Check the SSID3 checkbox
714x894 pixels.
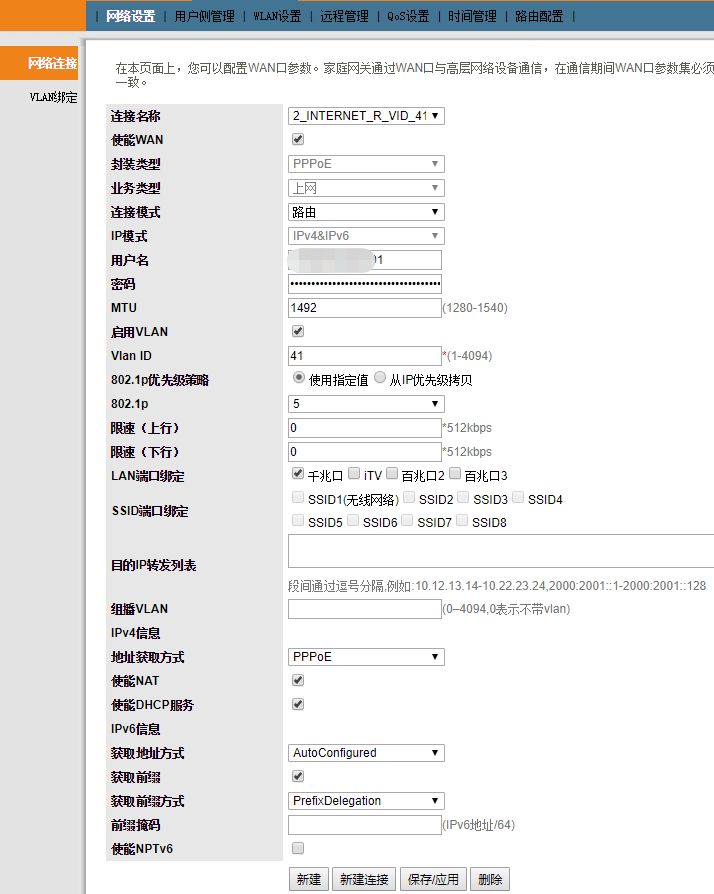coord(464,497)
